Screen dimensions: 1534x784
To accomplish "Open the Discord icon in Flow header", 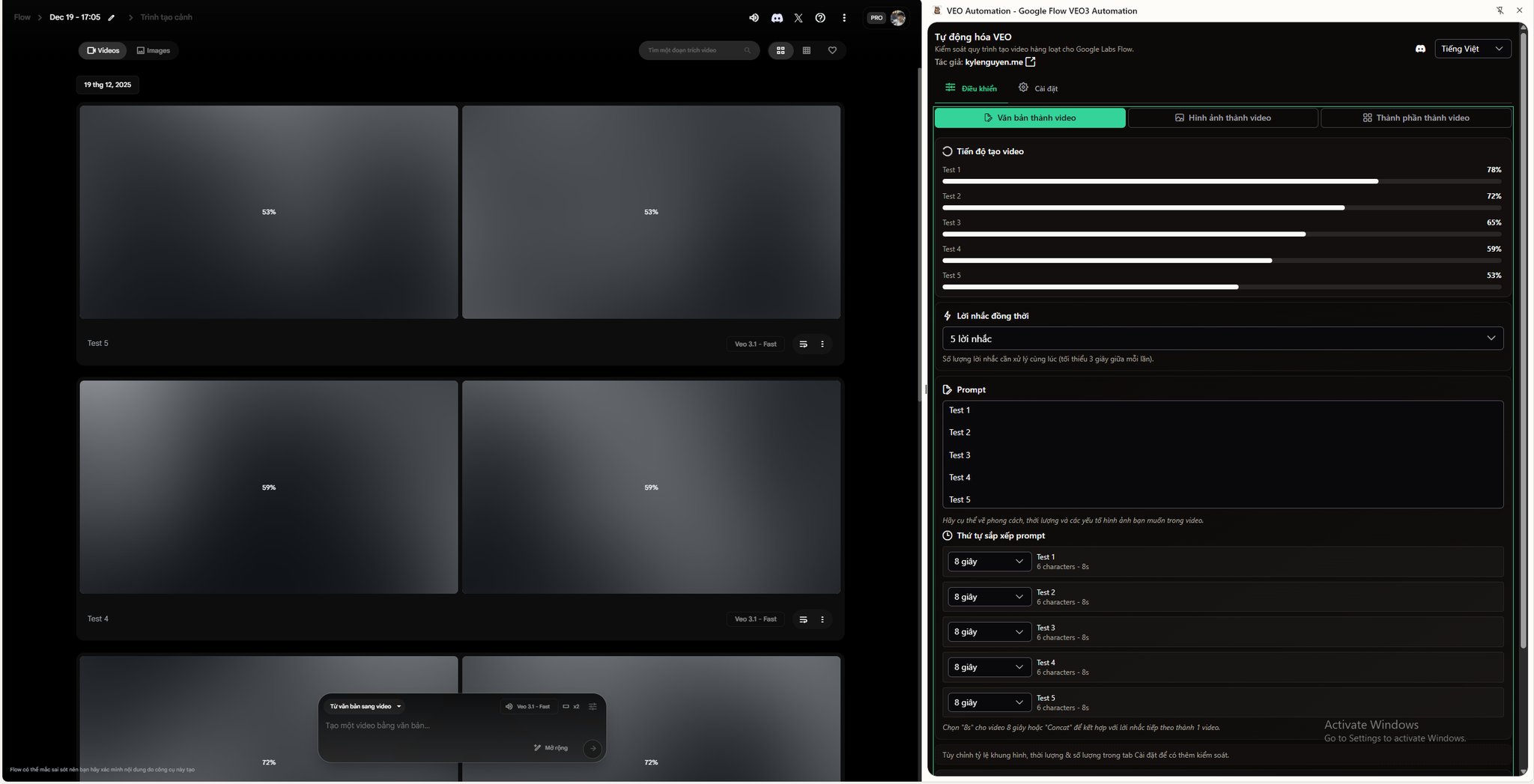I will 777,18.
